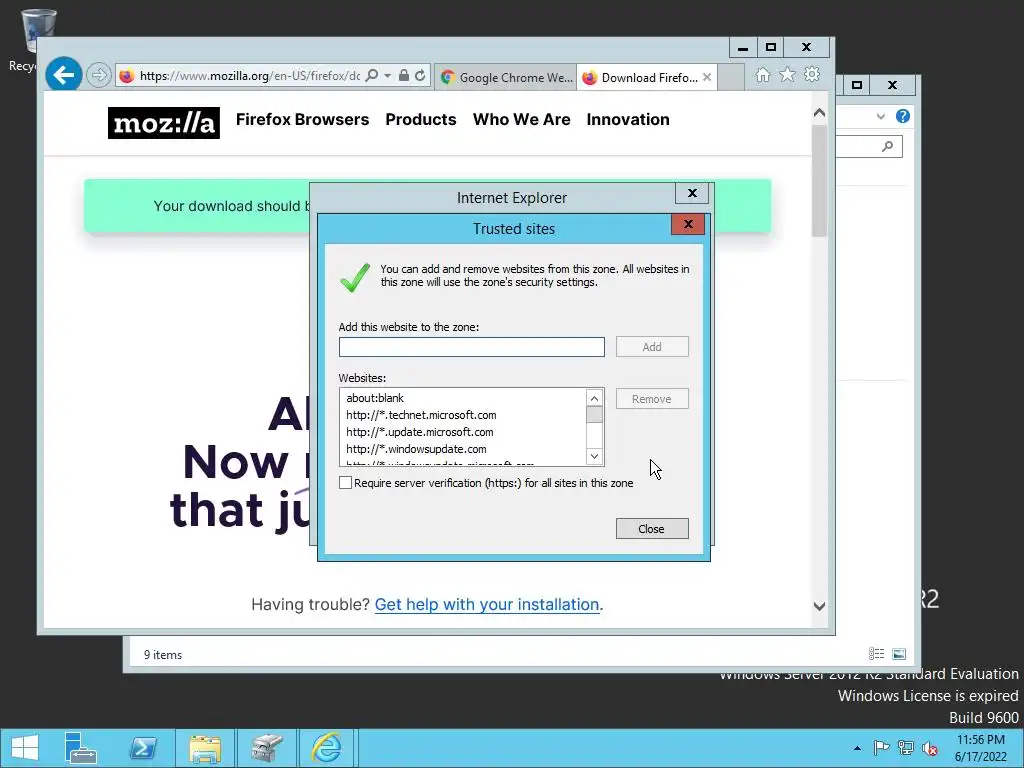Click the Close button in Trusted sites dialog

coord(652,529)
